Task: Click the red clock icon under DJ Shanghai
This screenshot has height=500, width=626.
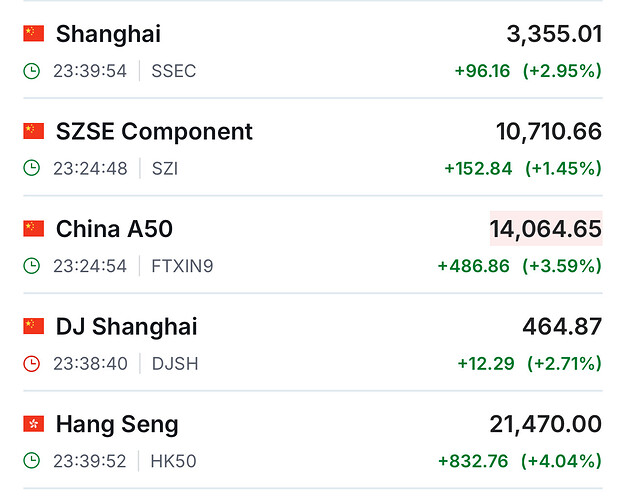Action: (32, 364)
